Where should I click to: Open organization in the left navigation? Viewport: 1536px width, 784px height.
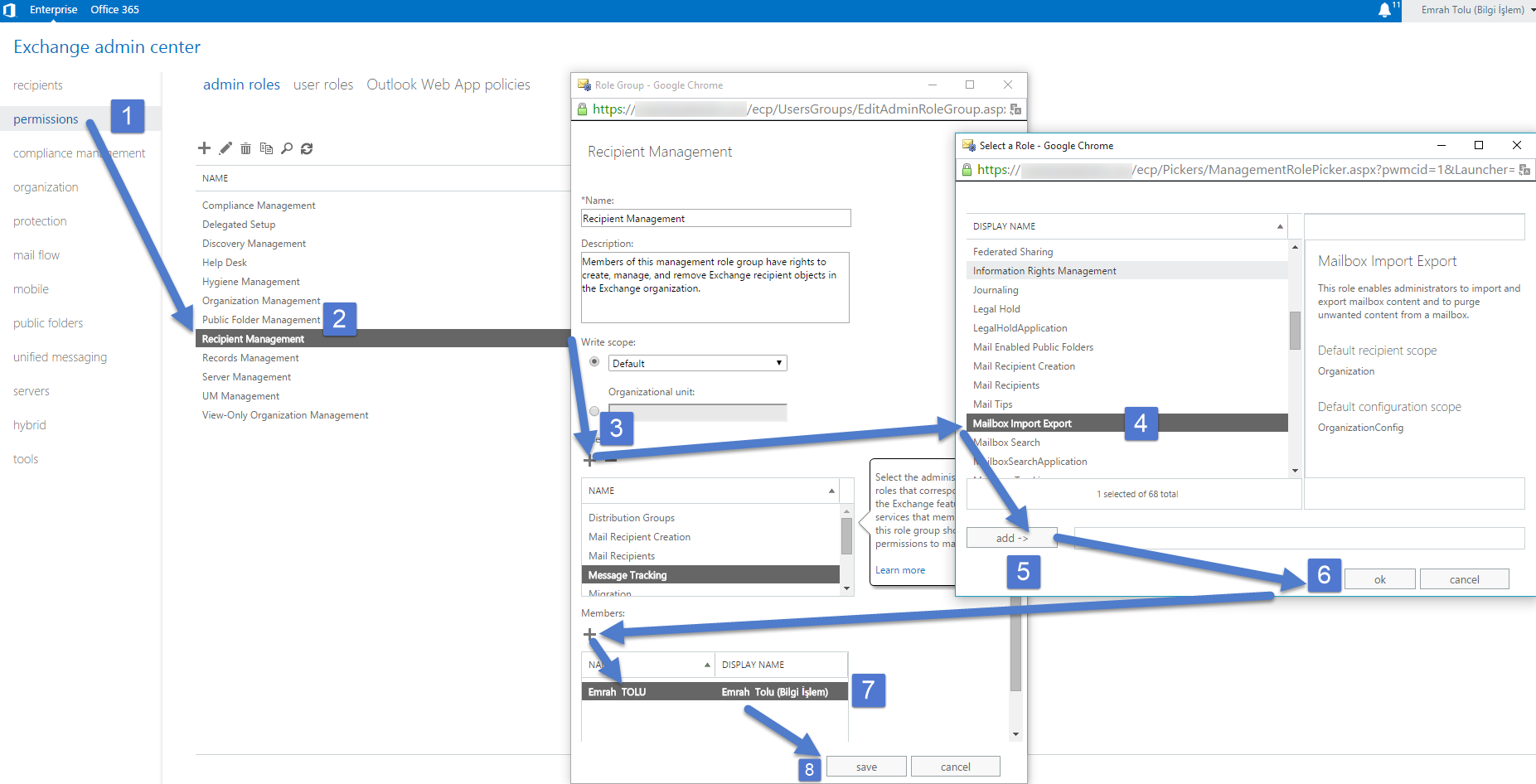tap(46, 187)
